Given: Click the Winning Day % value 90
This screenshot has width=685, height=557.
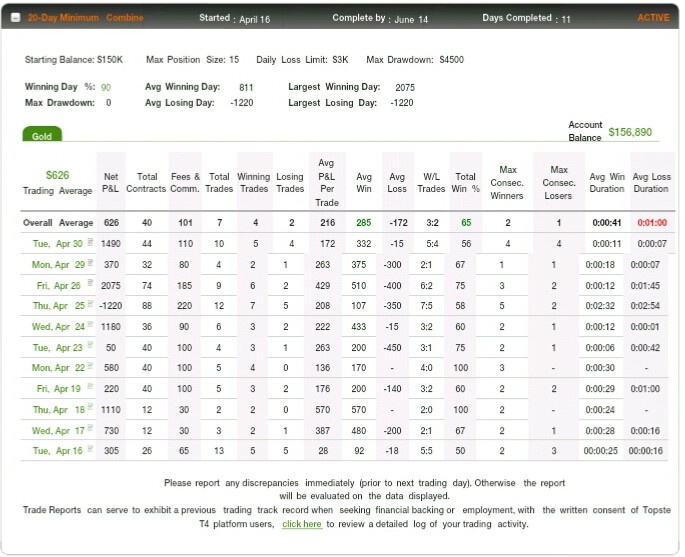Looking at the screenshot, I should (x=106, y=87).
